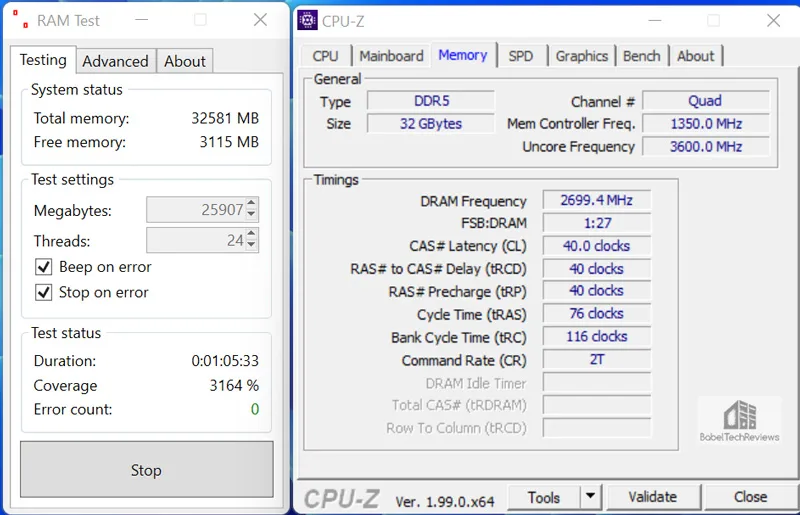Click the empty DRAM Idle Timer field
This screenshot has height=515, width=800.
click(596, 382)
